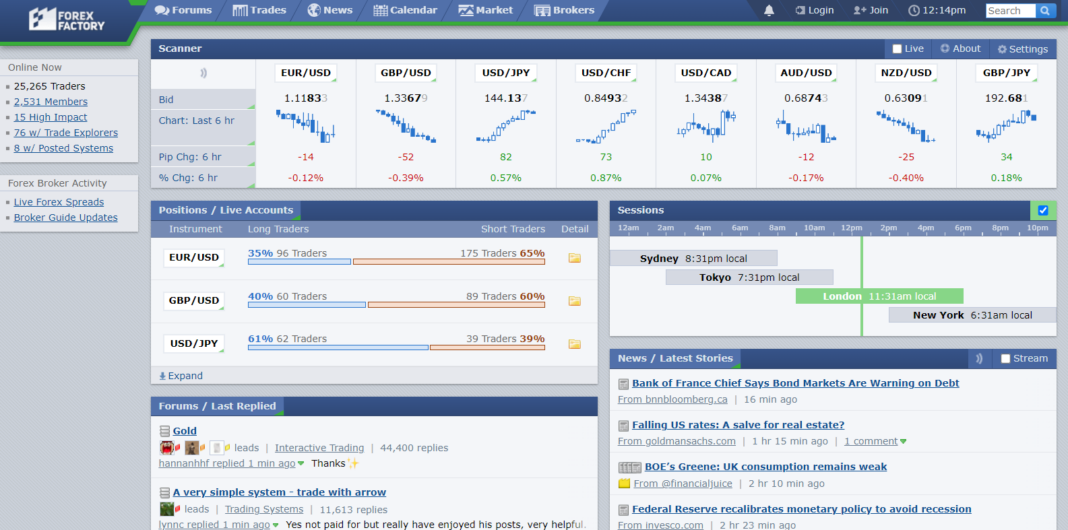Expand hannanhhf's reply dropdown arrow
This screenshot has width=1068, height=530.
point(300,464)
